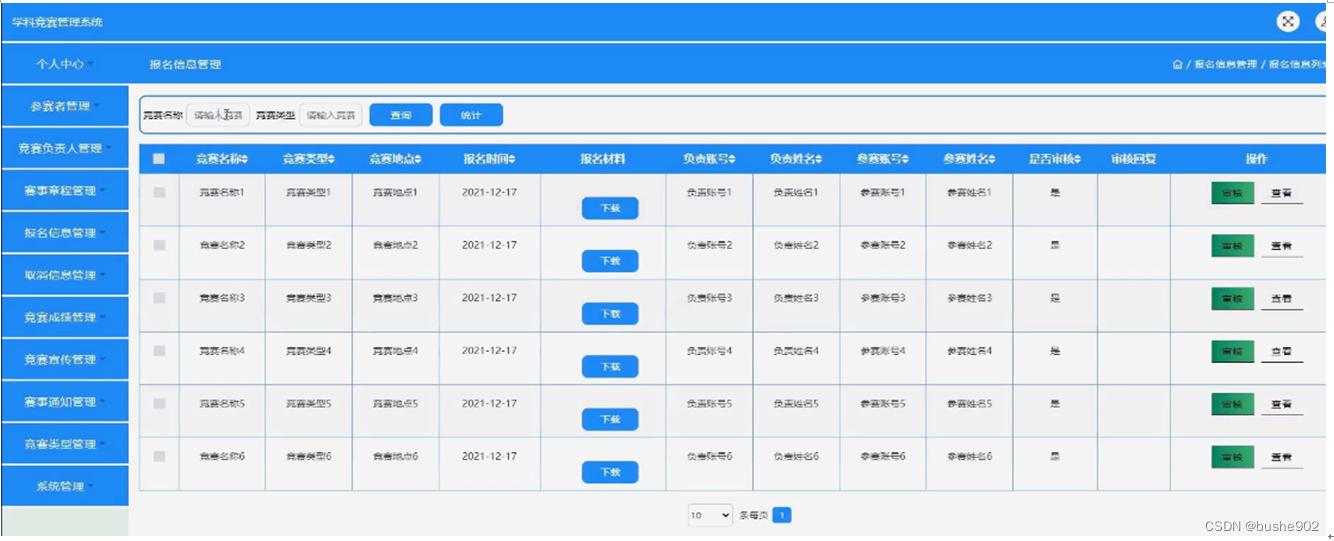Download materials for row 竞赛名称2
This screenshot has width=1334, height=541.
pyautogui.click(x=610, y=261)
